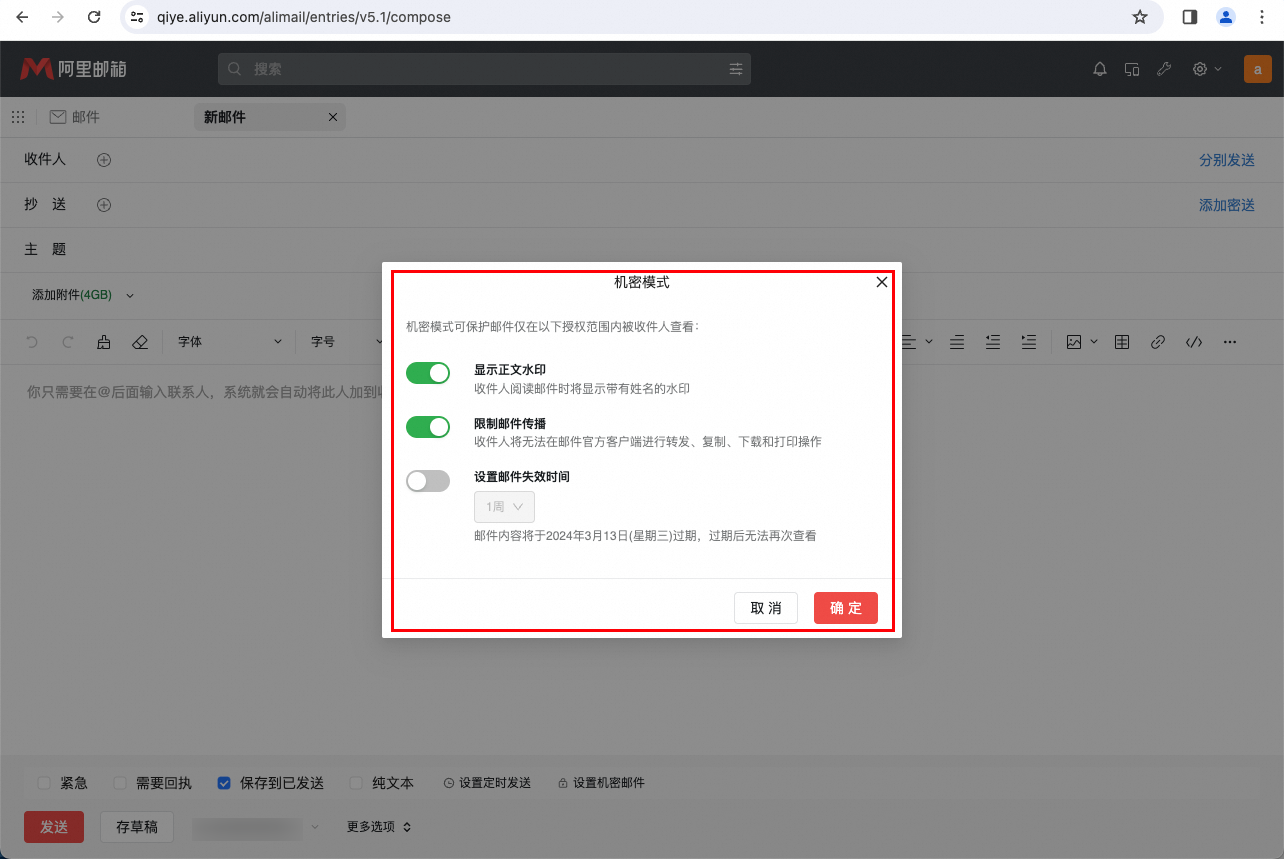Image resolution: width=1284 pixels, height=859 pixels.
Task: Insert a hyperlink using the link icon
Action: pos(1157,341)
